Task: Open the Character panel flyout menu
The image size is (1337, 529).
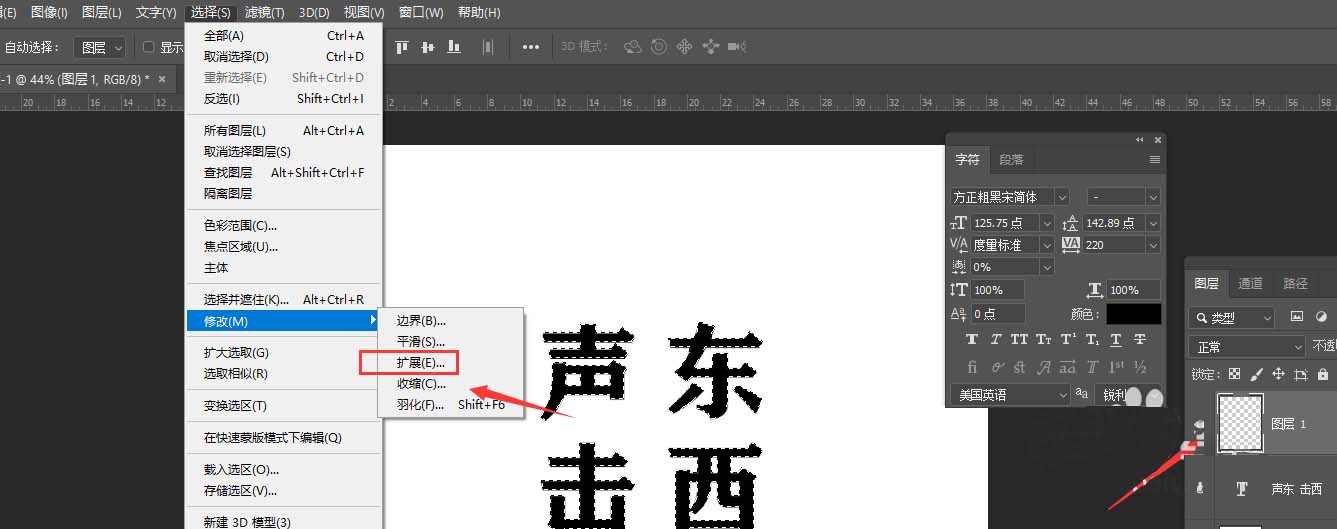Action: coord(1155,160)
